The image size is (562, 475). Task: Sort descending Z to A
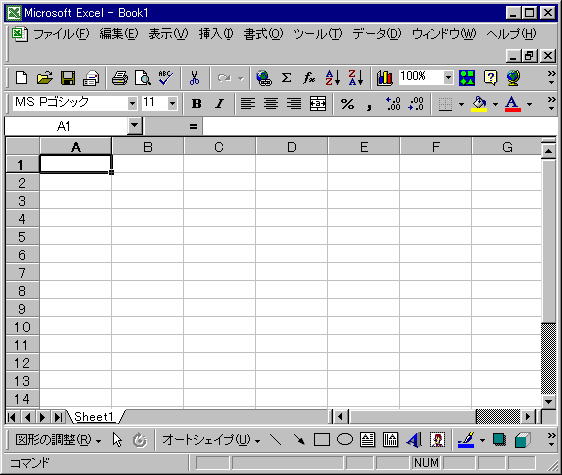tap(356, 78)
